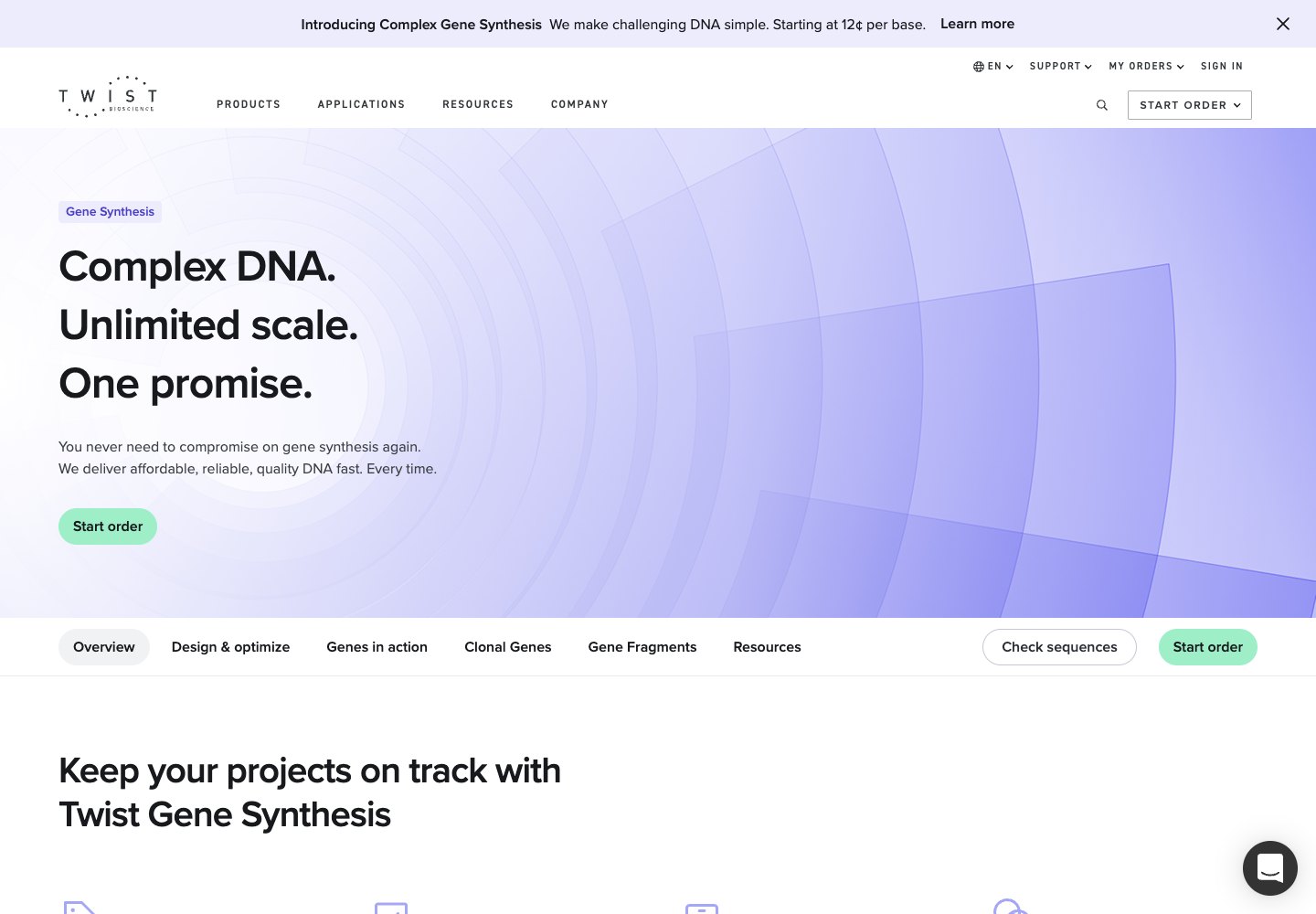Click the hero Start order button

coord(108,526)
